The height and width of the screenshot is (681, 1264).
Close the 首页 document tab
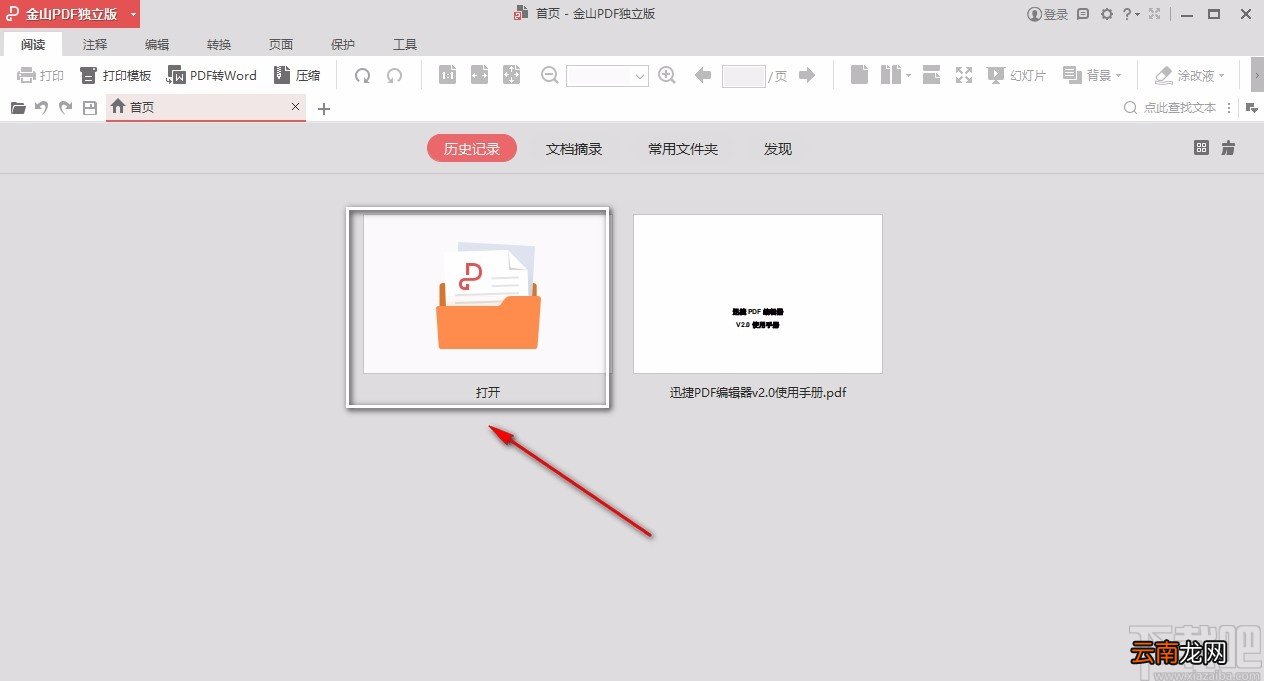tap(295, 106)
